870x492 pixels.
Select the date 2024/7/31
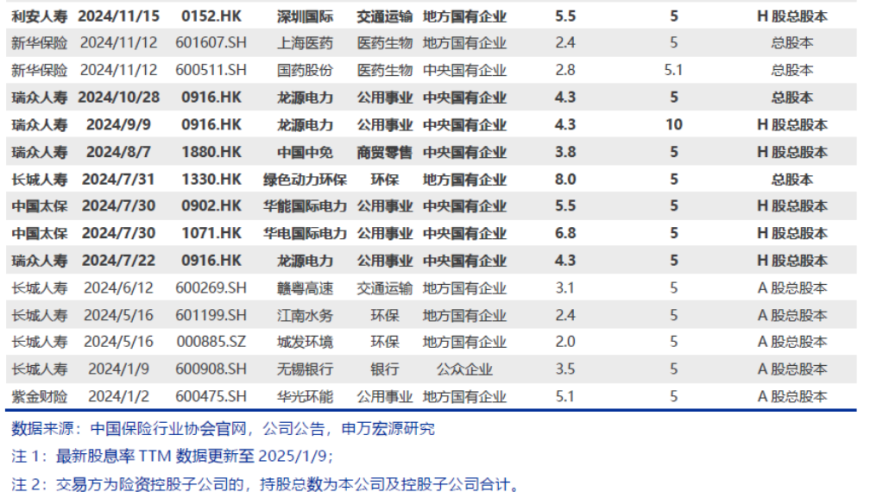(119, 179)
